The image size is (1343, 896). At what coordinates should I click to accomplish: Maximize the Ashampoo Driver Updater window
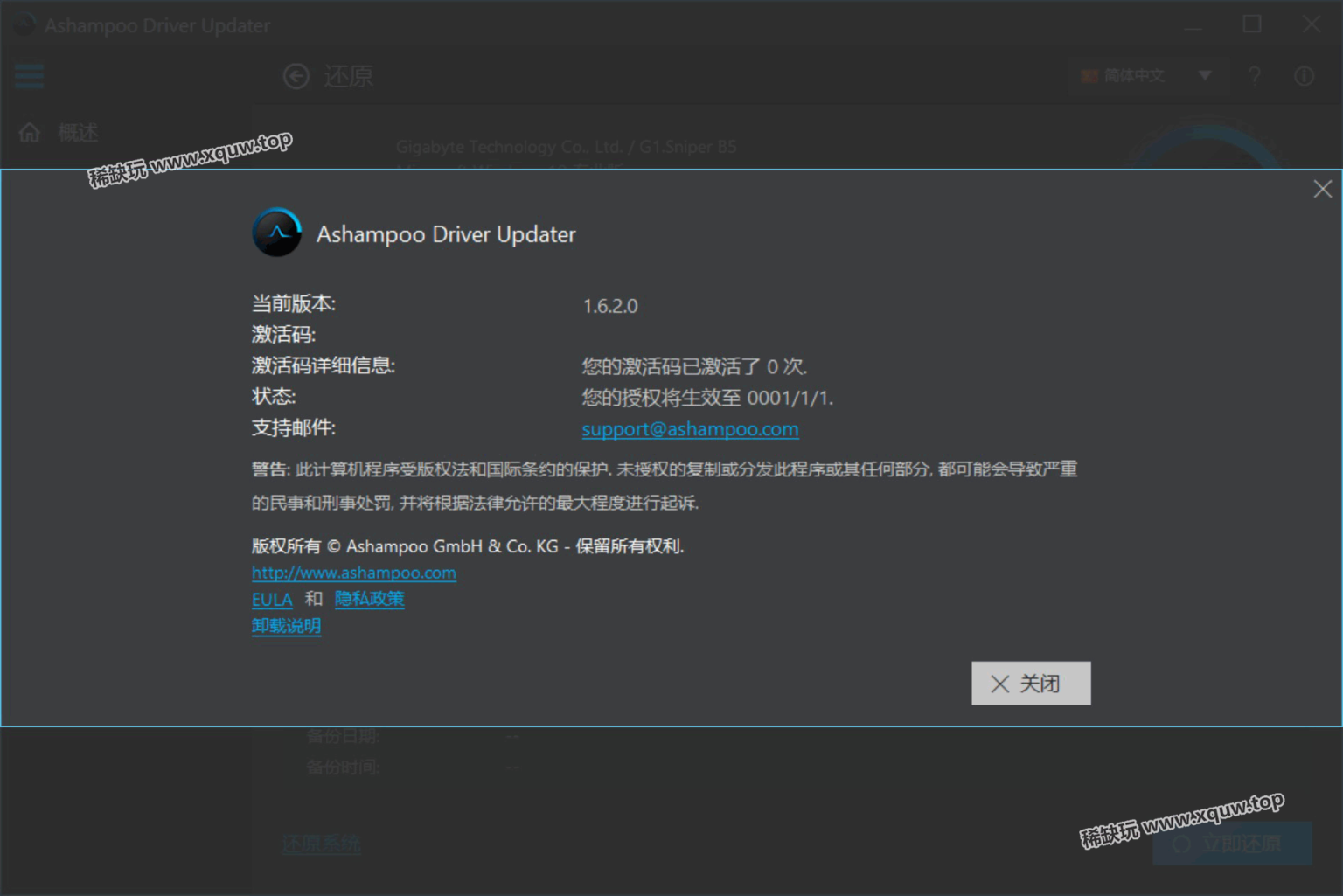click(1252, 24)
